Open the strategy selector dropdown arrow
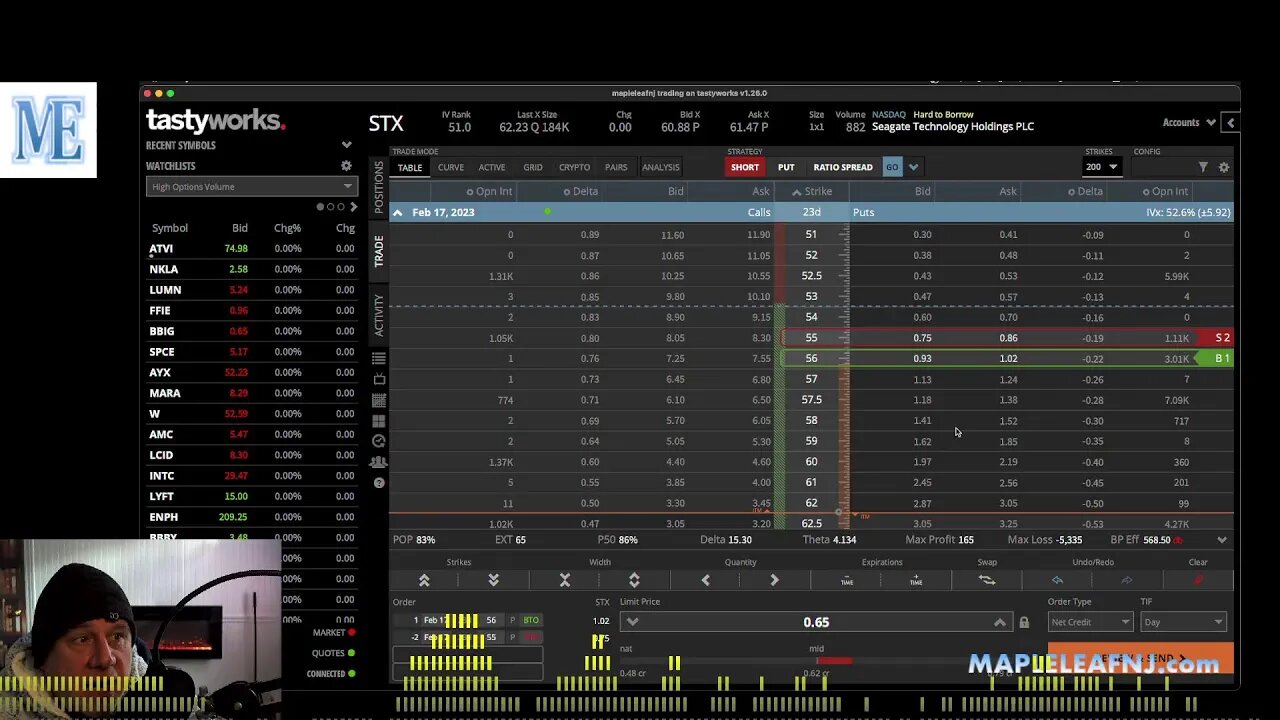Viewport: 1280px width, 720px height. [913, 167]
